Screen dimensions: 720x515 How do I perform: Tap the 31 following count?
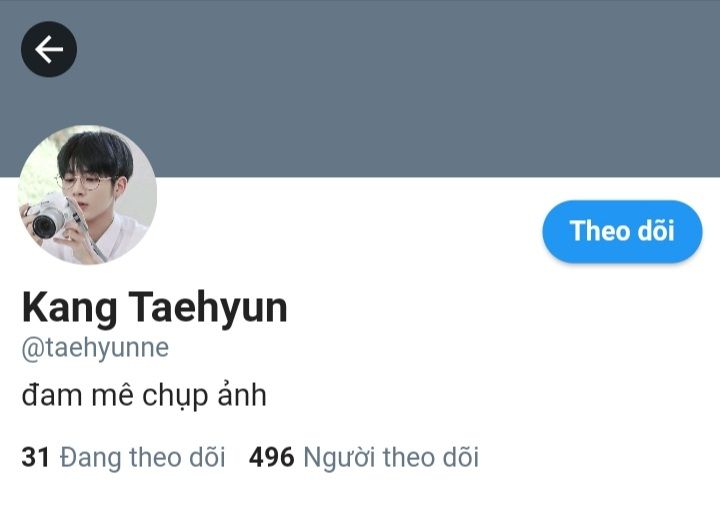pyautogui.click(x=35, y=457)
